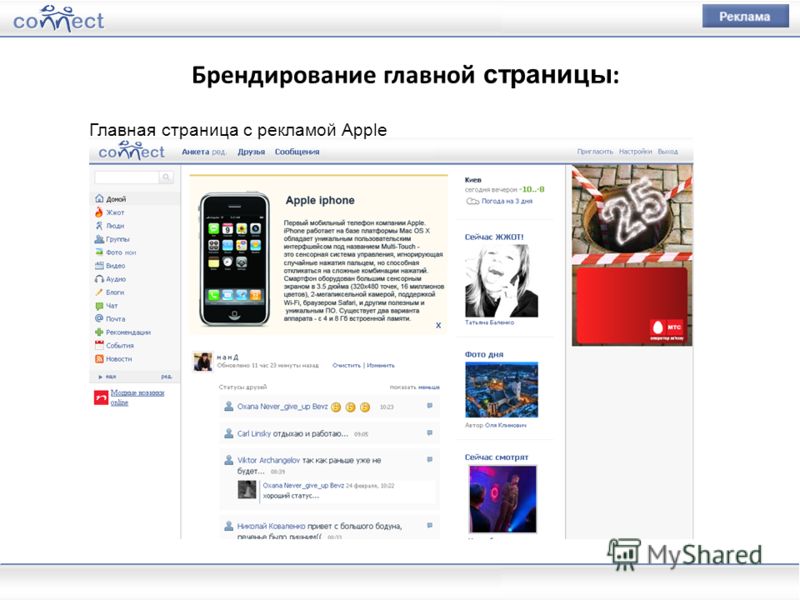
Task: Click the Изменить status link
Action: 381,365
